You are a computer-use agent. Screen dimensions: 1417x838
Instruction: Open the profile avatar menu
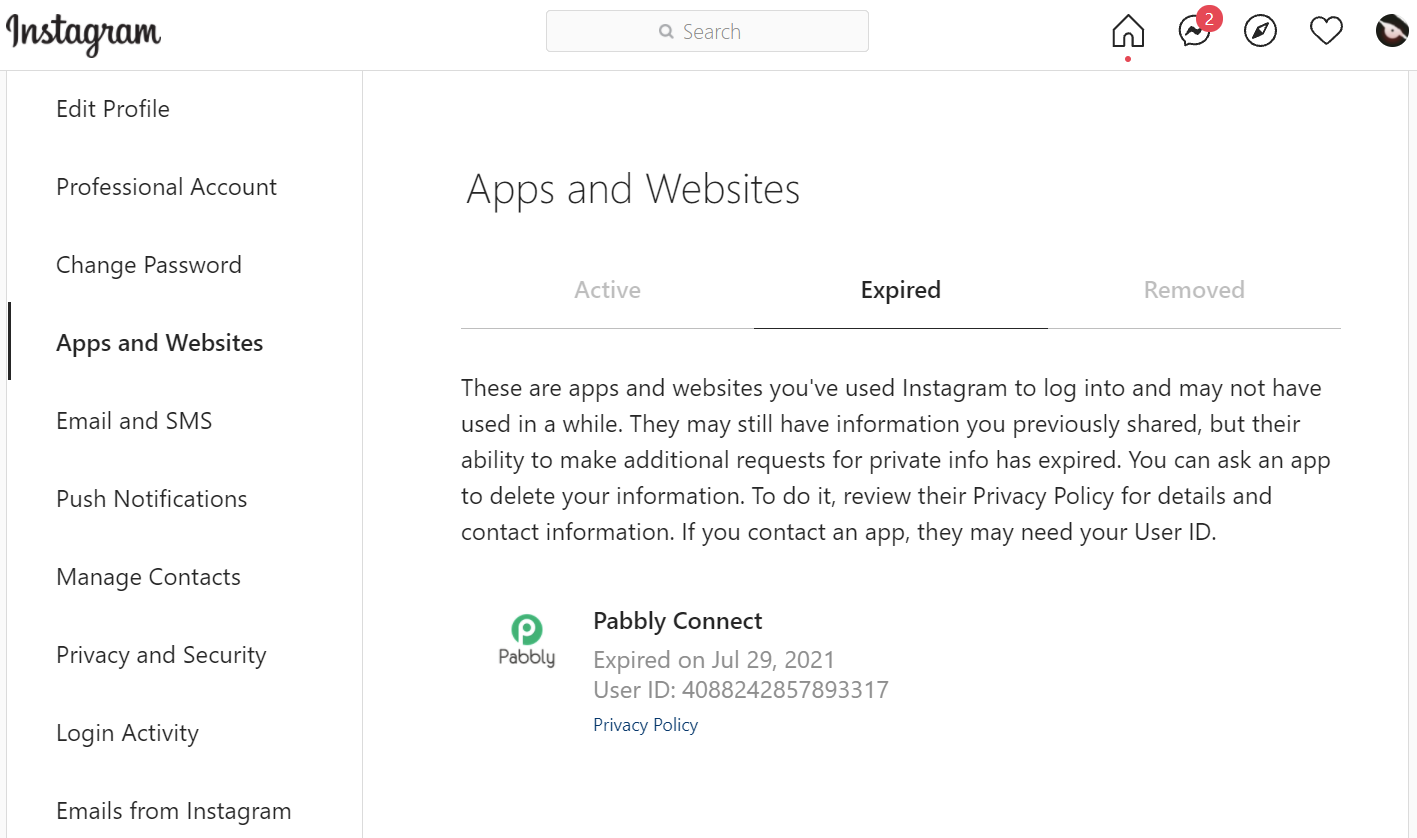1392,32
